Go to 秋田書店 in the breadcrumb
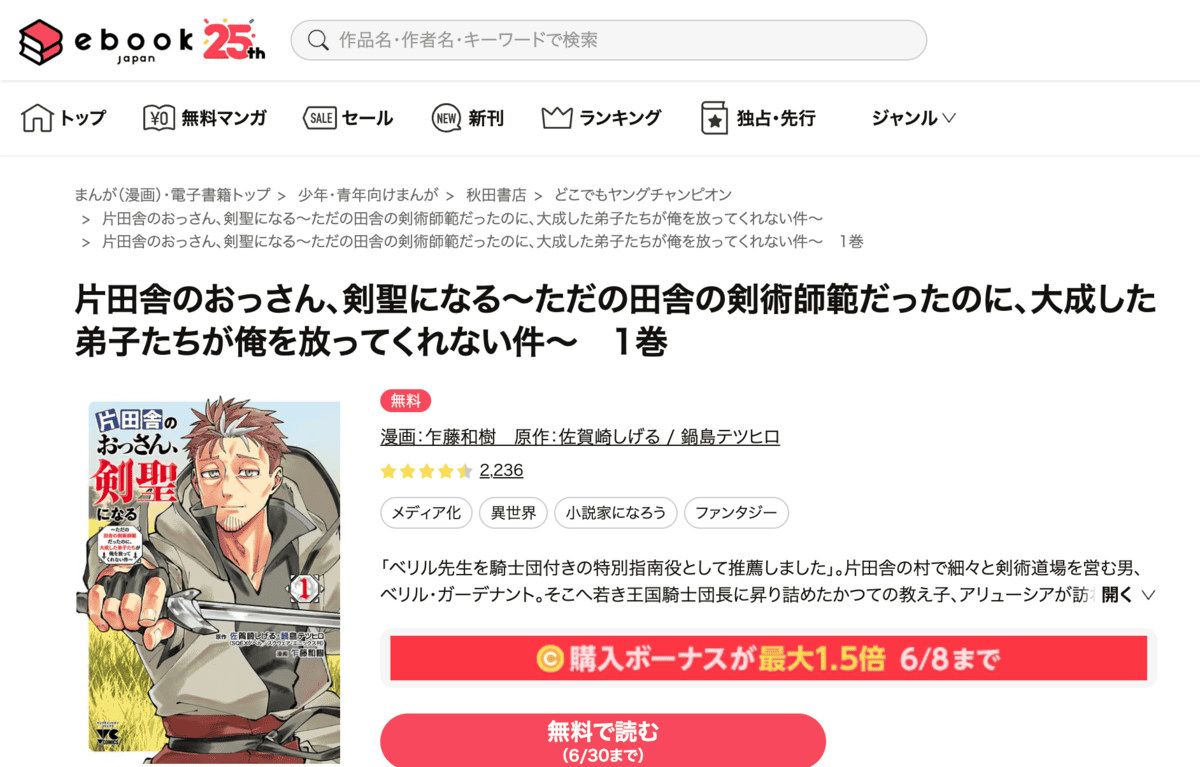This screenshot has width=1200, height=767. [496, 195]
